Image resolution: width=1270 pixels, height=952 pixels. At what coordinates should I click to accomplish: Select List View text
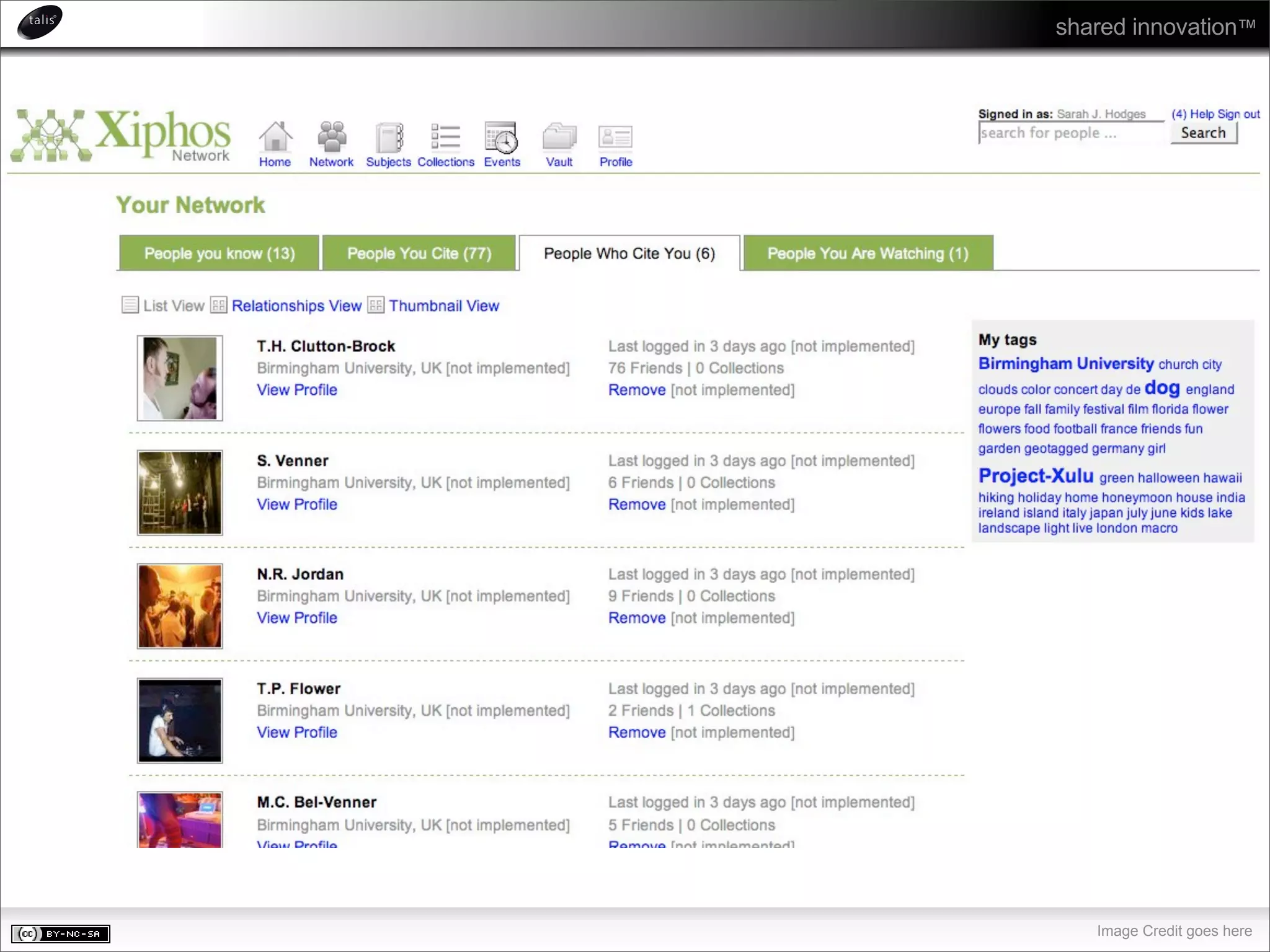[174, 306]
